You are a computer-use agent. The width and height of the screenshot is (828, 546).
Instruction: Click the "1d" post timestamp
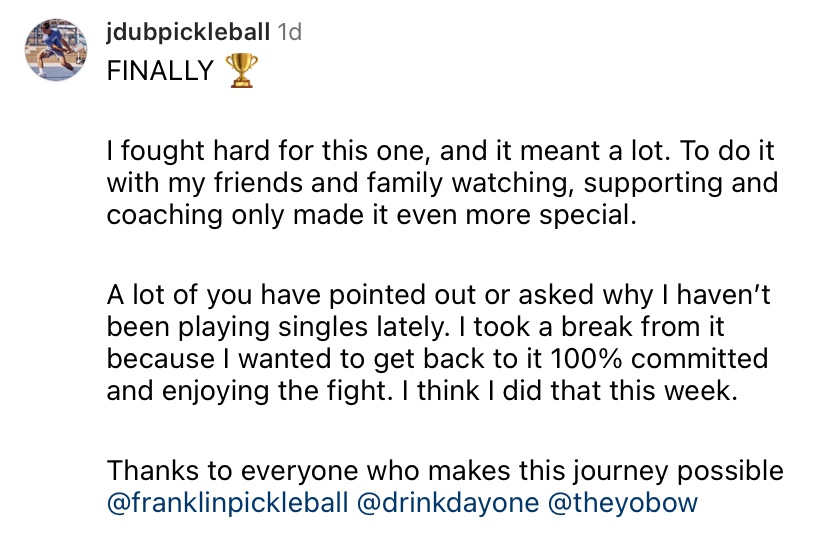pyautogui.click(x=289, y=32)
